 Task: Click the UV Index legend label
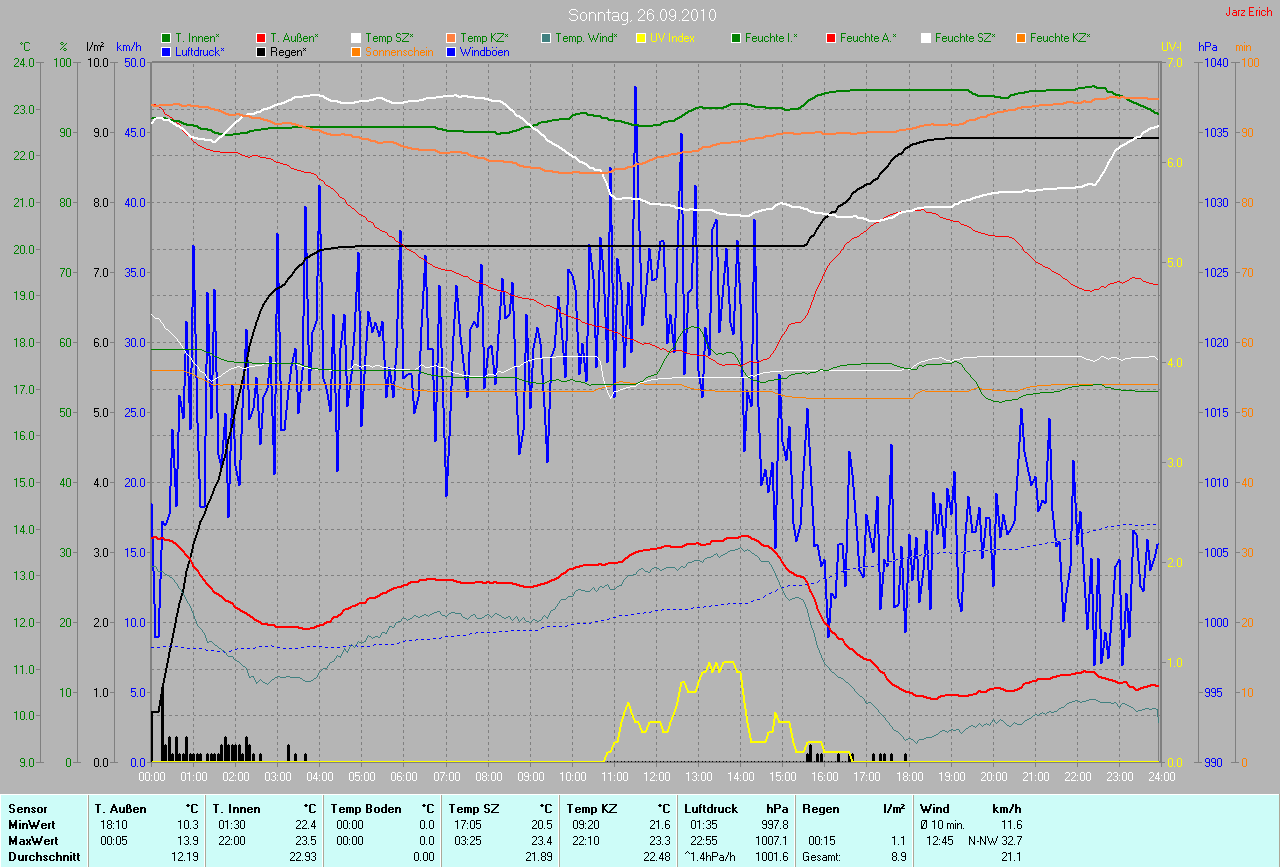pos(672,38)
